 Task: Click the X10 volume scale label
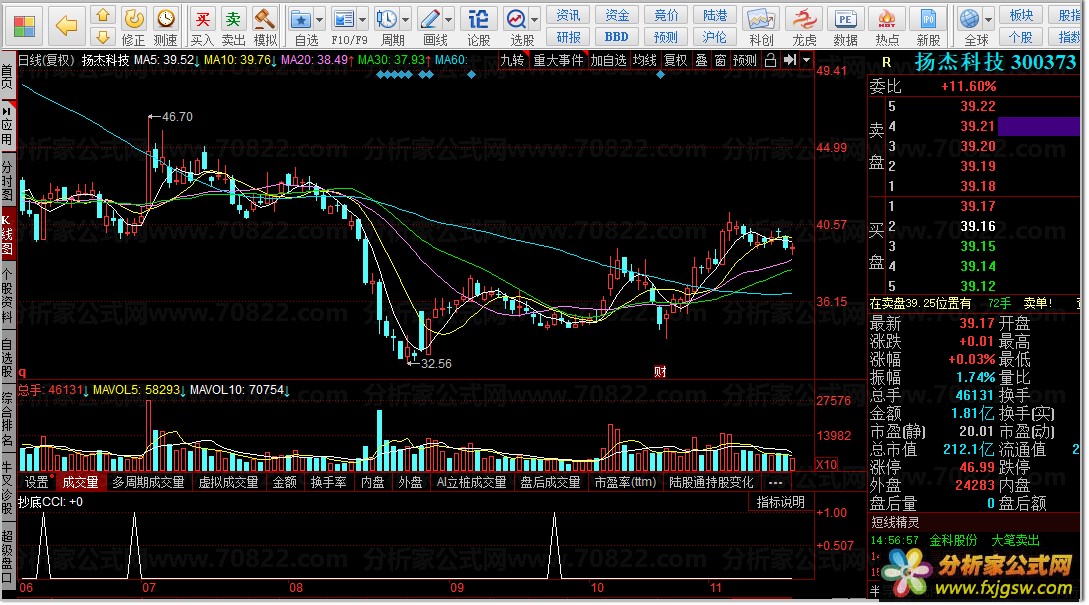coord(826,465)
